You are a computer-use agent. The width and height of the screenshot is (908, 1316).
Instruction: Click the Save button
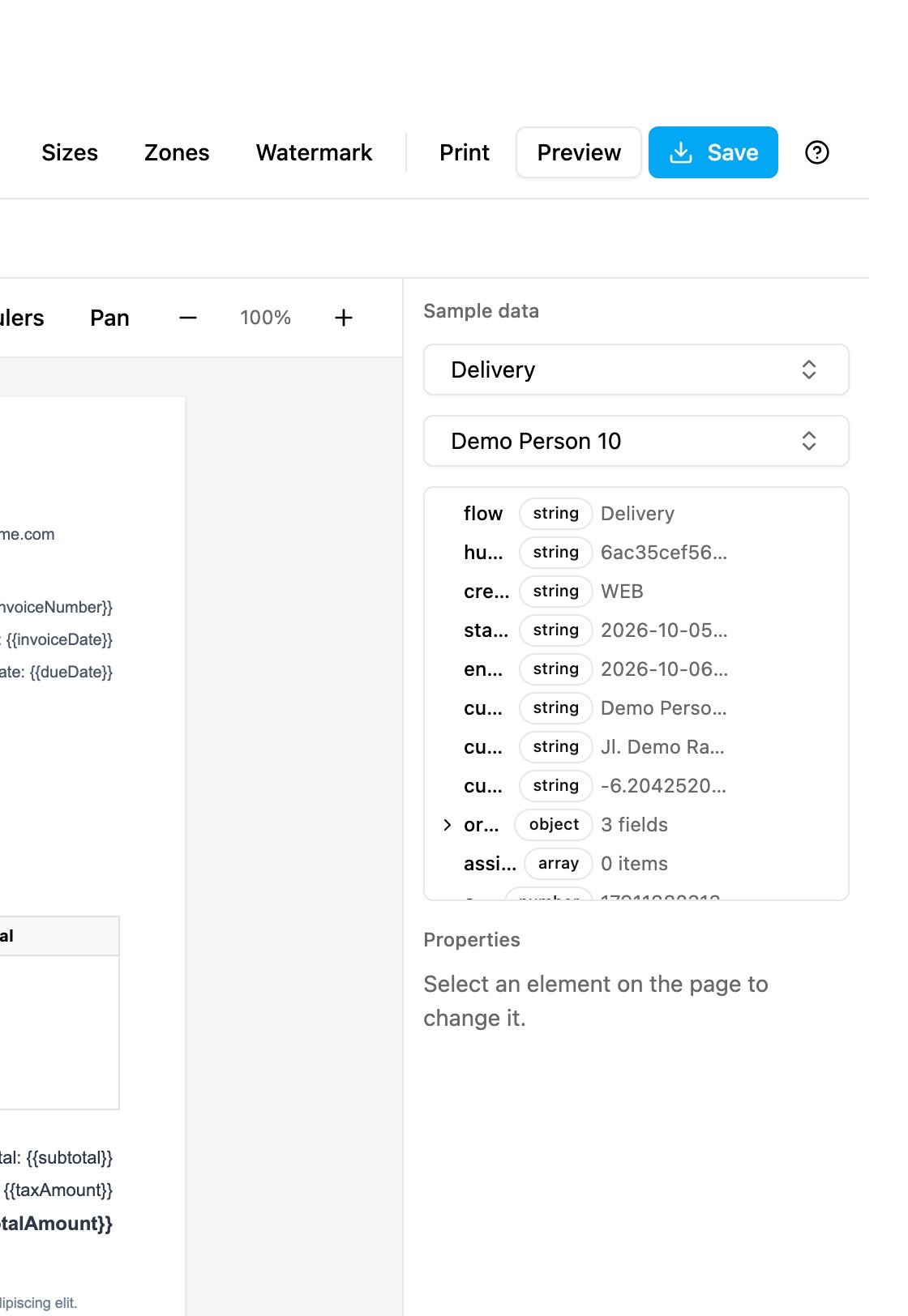(x=713, y=152)
